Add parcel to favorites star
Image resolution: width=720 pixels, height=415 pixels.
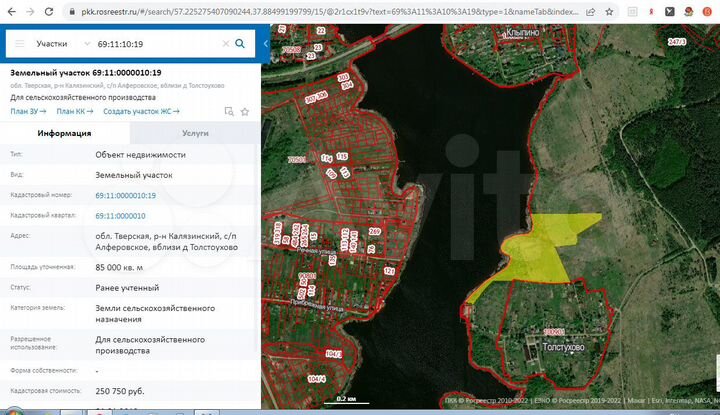(245, 111)
